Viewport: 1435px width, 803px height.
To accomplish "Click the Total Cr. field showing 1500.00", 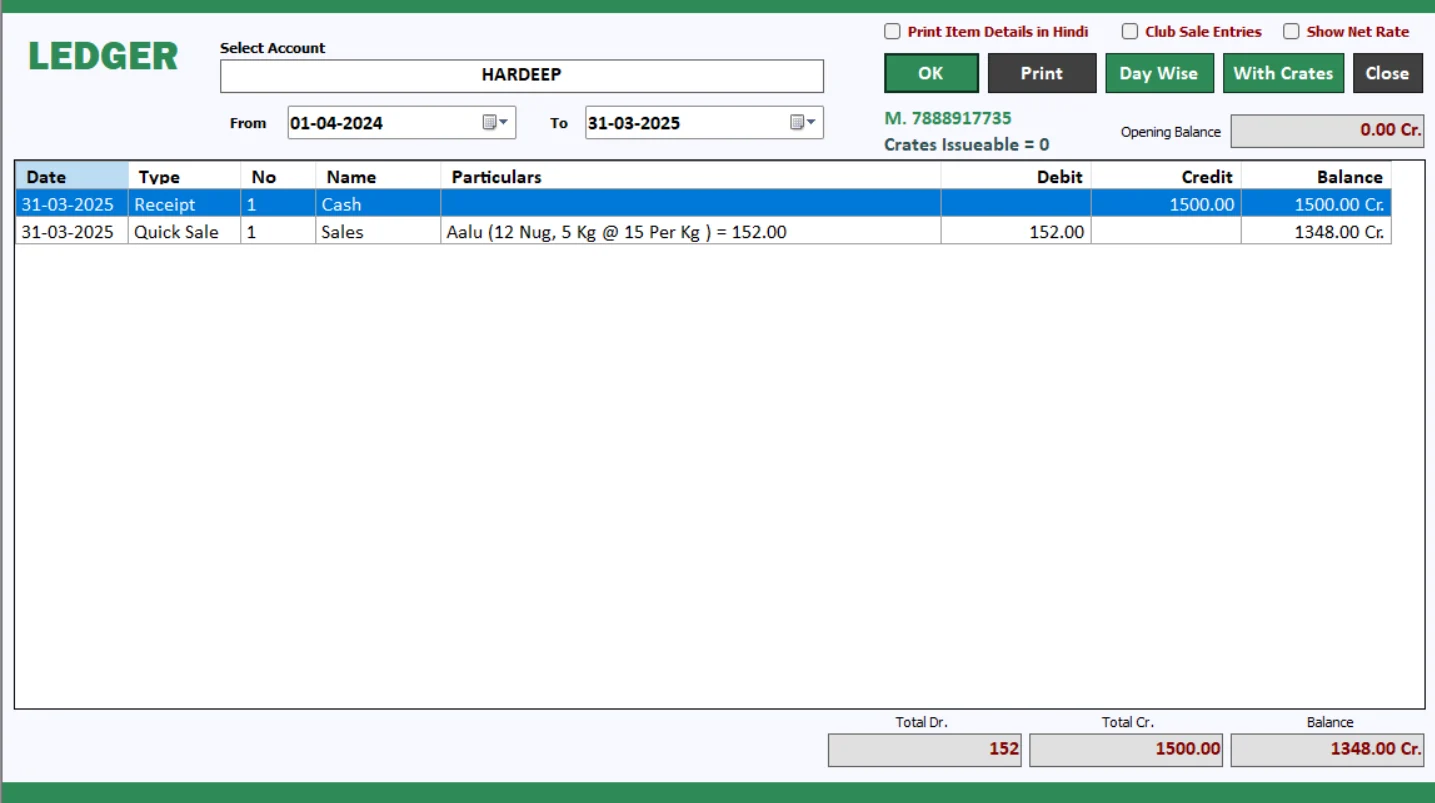I will [x=1126, y=750].
